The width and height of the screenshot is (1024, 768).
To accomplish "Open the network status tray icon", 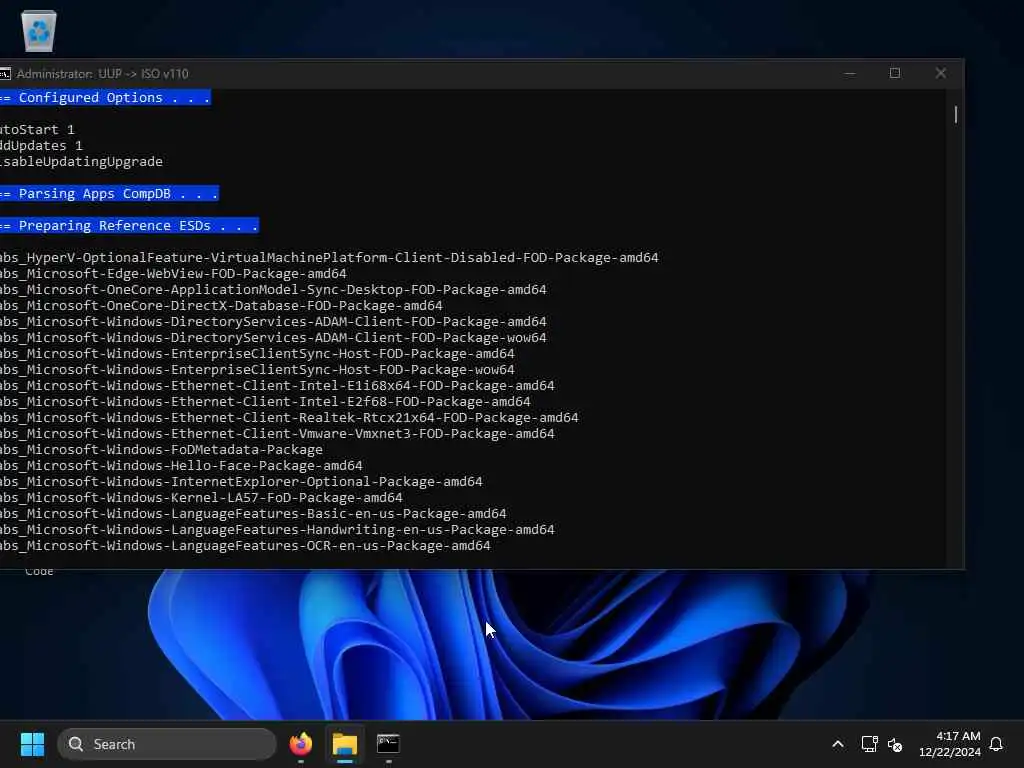I will (x=869, y=744).
